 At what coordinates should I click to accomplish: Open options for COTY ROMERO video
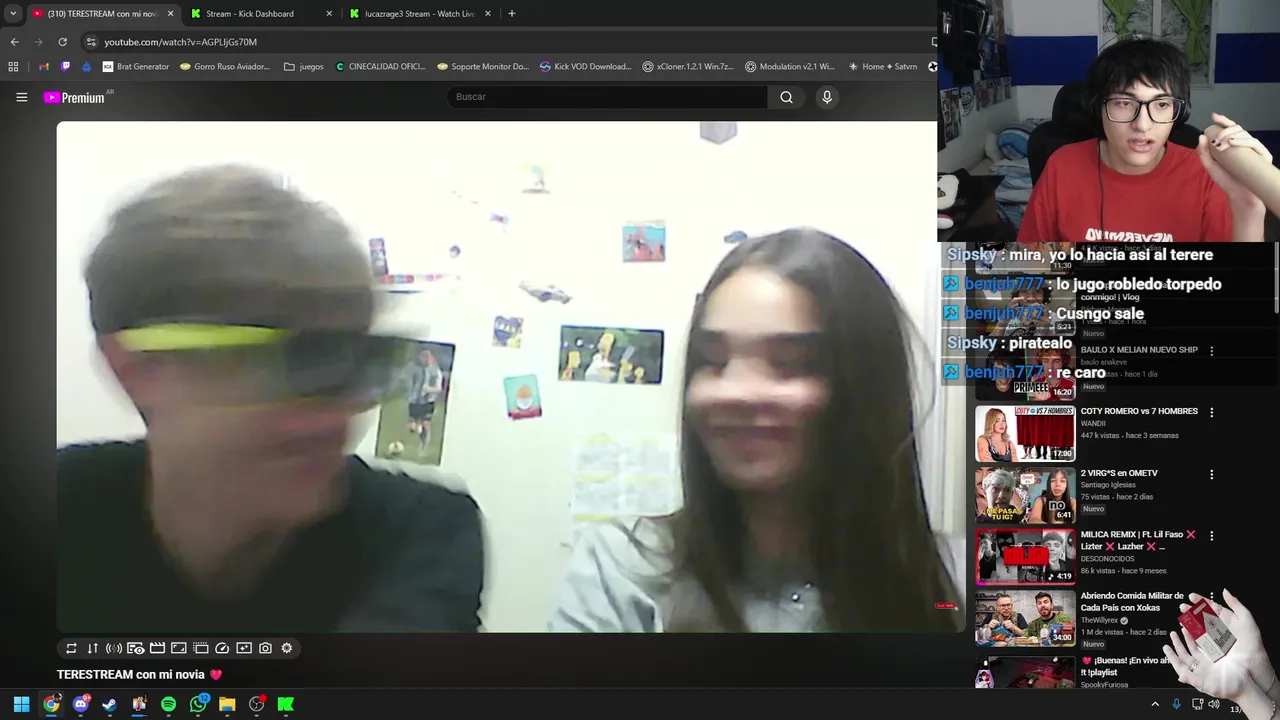(x=1211, y=412)
